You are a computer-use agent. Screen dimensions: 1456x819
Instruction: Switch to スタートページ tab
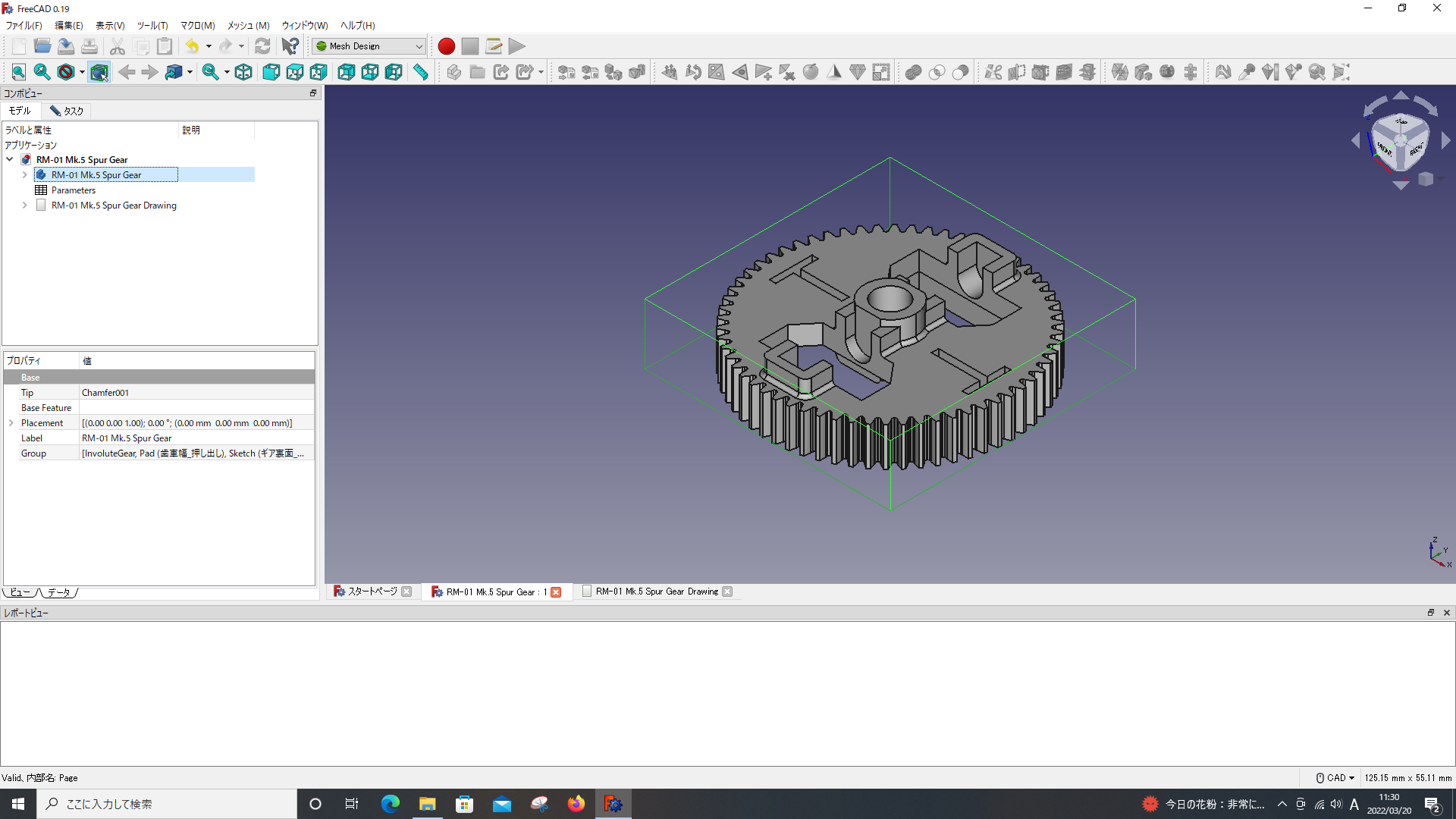370,591
